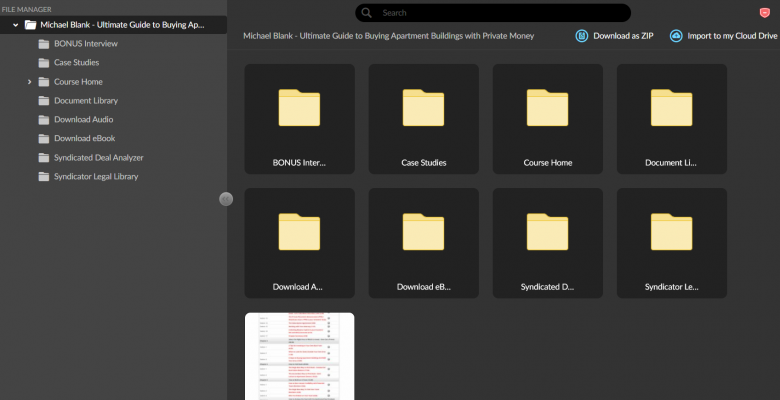Click the Download eBook sidebar folder icon
The image size is (780, 400).
(44, 138)
